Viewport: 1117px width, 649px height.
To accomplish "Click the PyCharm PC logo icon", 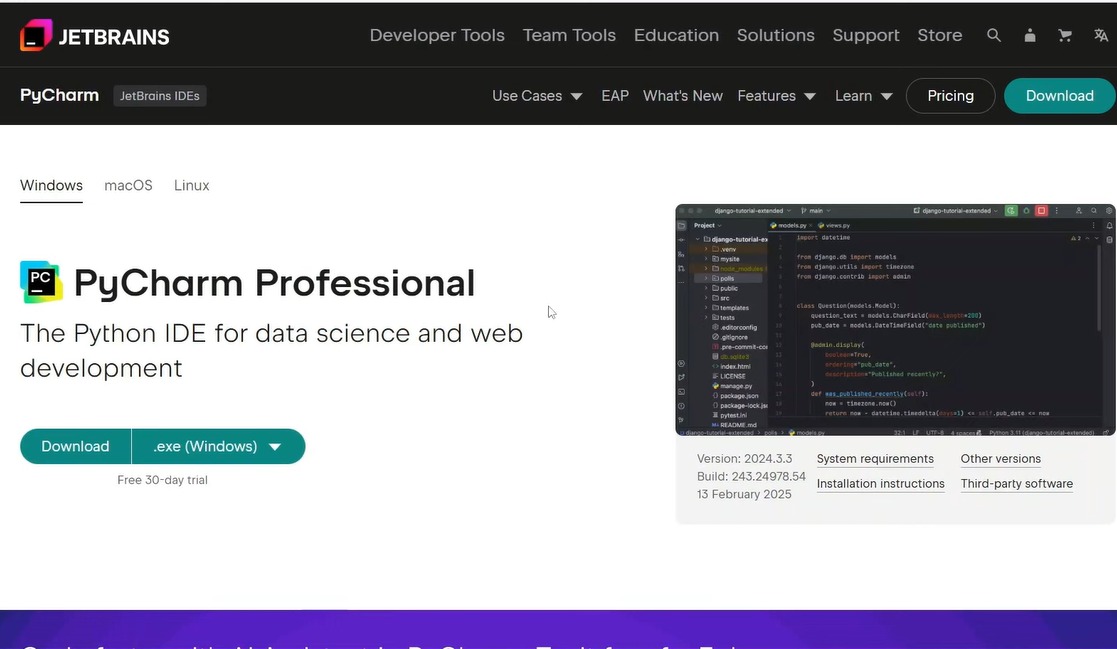I will pyautogui.click(x=41, y=282).
